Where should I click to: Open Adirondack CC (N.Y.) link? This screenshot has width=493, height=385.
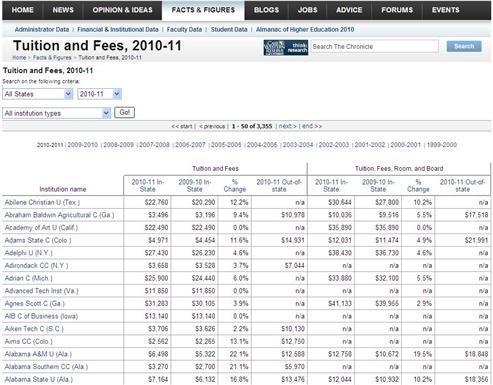pyautogui.click(x=36, y=266)
